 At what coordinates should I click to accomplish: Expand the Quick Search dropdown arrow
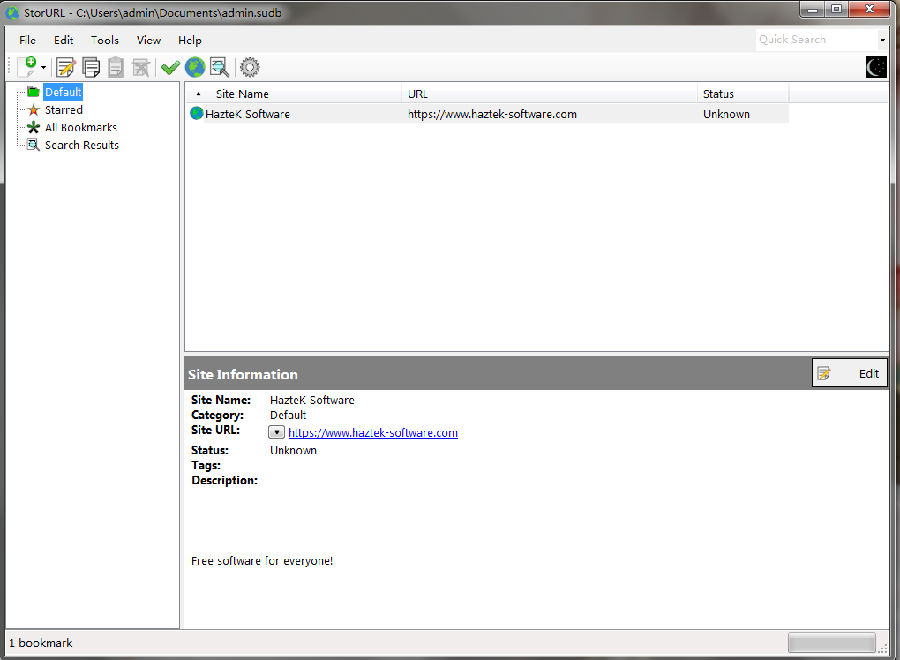pos(882,40)
